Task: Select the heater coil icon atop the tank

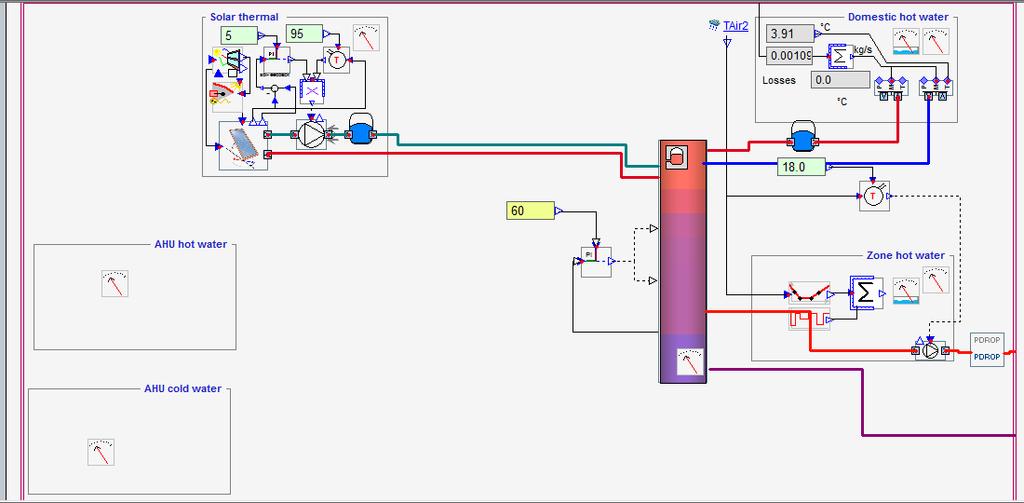Action: click(x=676, y=157)
